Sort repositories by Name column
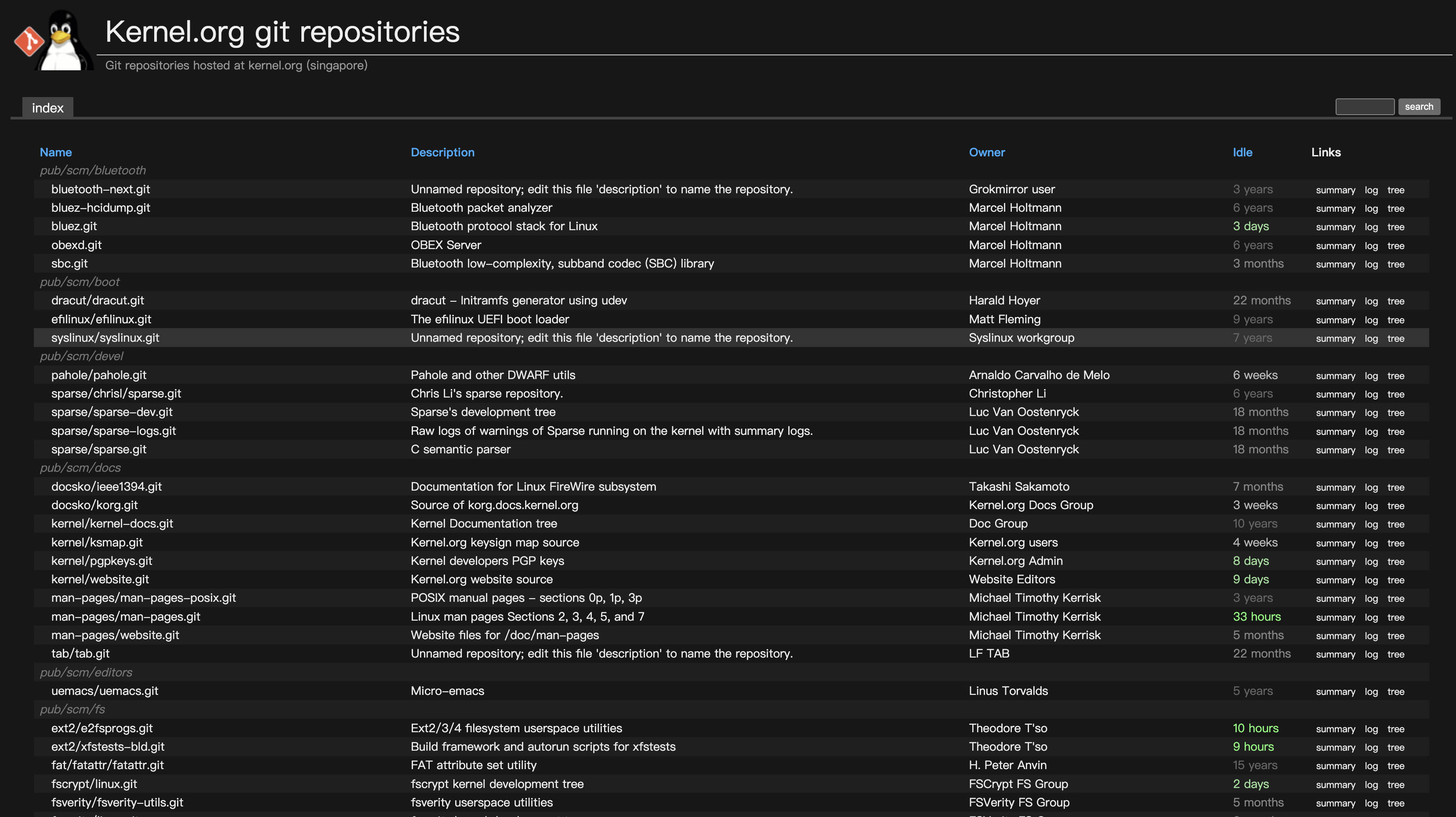The width and height of the screenshot is (1456, 817). (55, 152)
